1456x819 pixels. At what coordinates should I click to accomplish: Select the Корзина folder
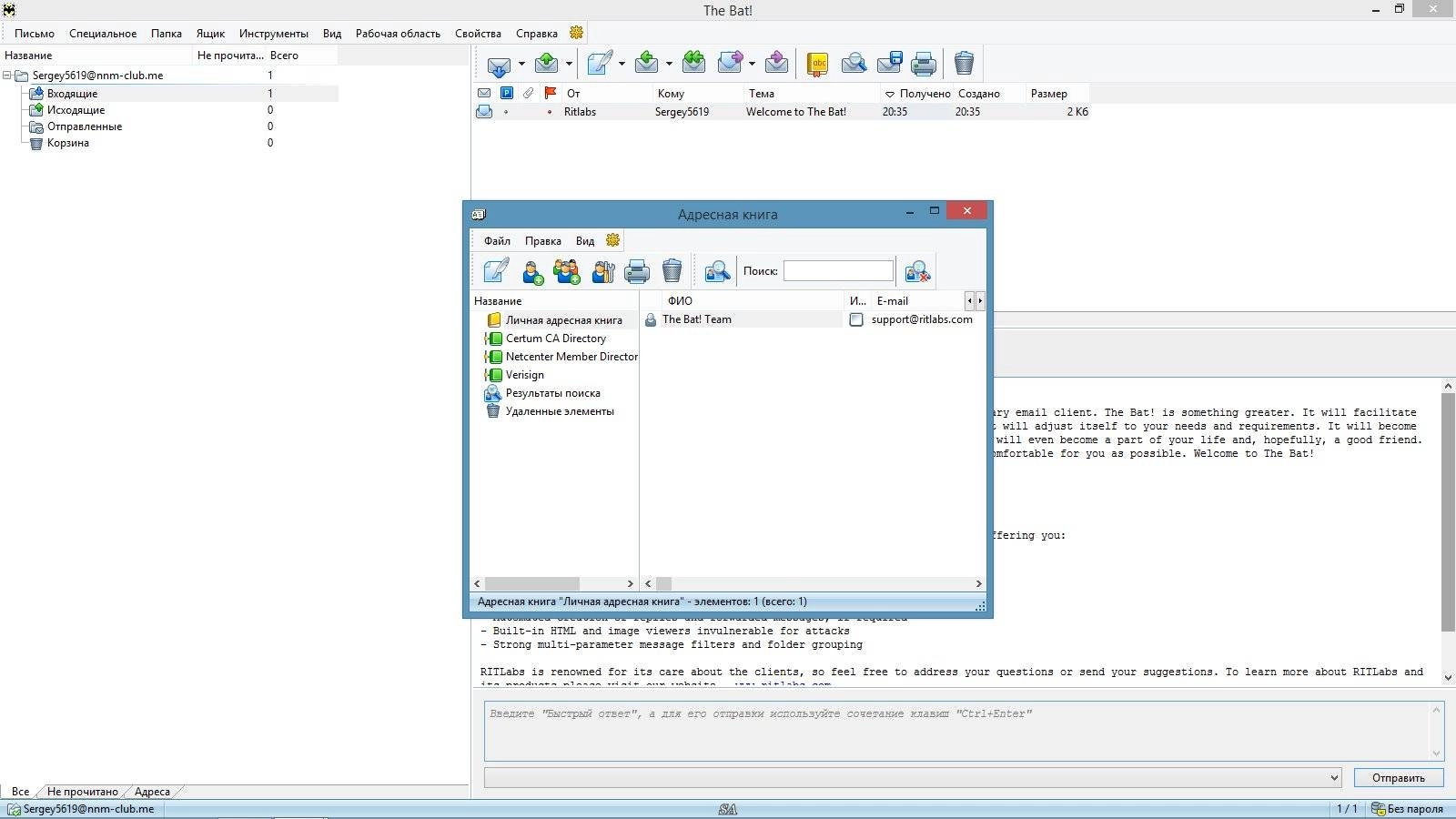click(68, 143)
